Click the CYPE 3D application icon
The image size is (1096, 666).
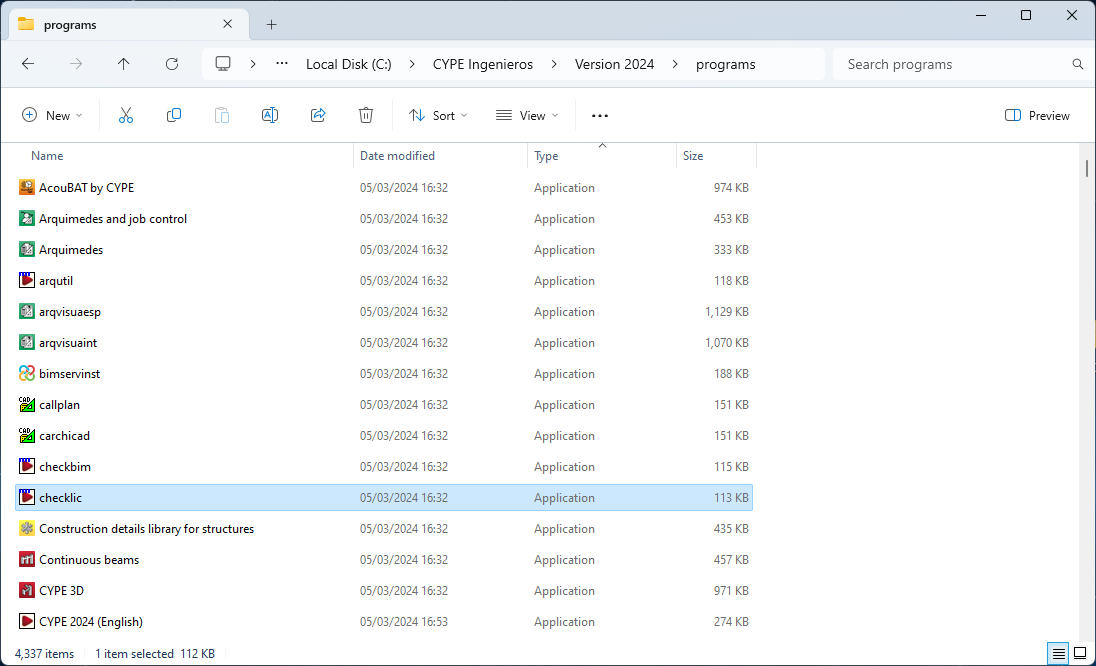click(27, 591)
